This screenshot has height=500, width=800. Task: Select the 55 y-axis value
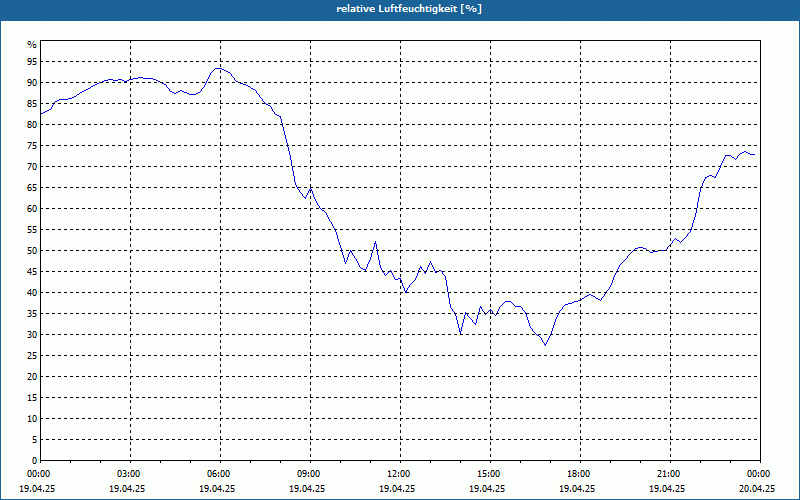(32, 230)
